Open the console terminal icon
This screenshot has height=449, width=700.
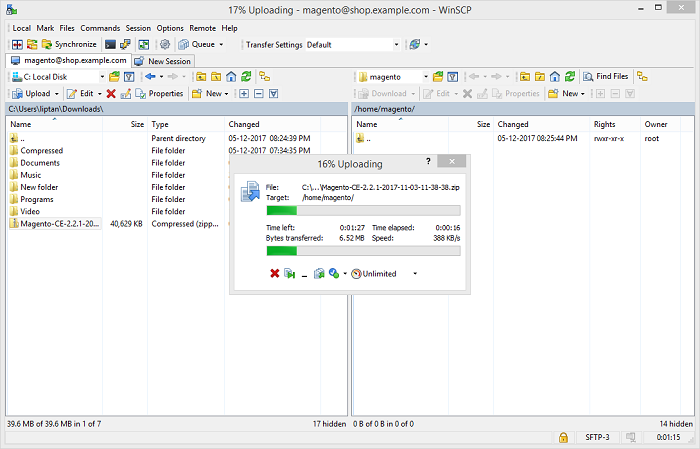[x=110, y=44]
